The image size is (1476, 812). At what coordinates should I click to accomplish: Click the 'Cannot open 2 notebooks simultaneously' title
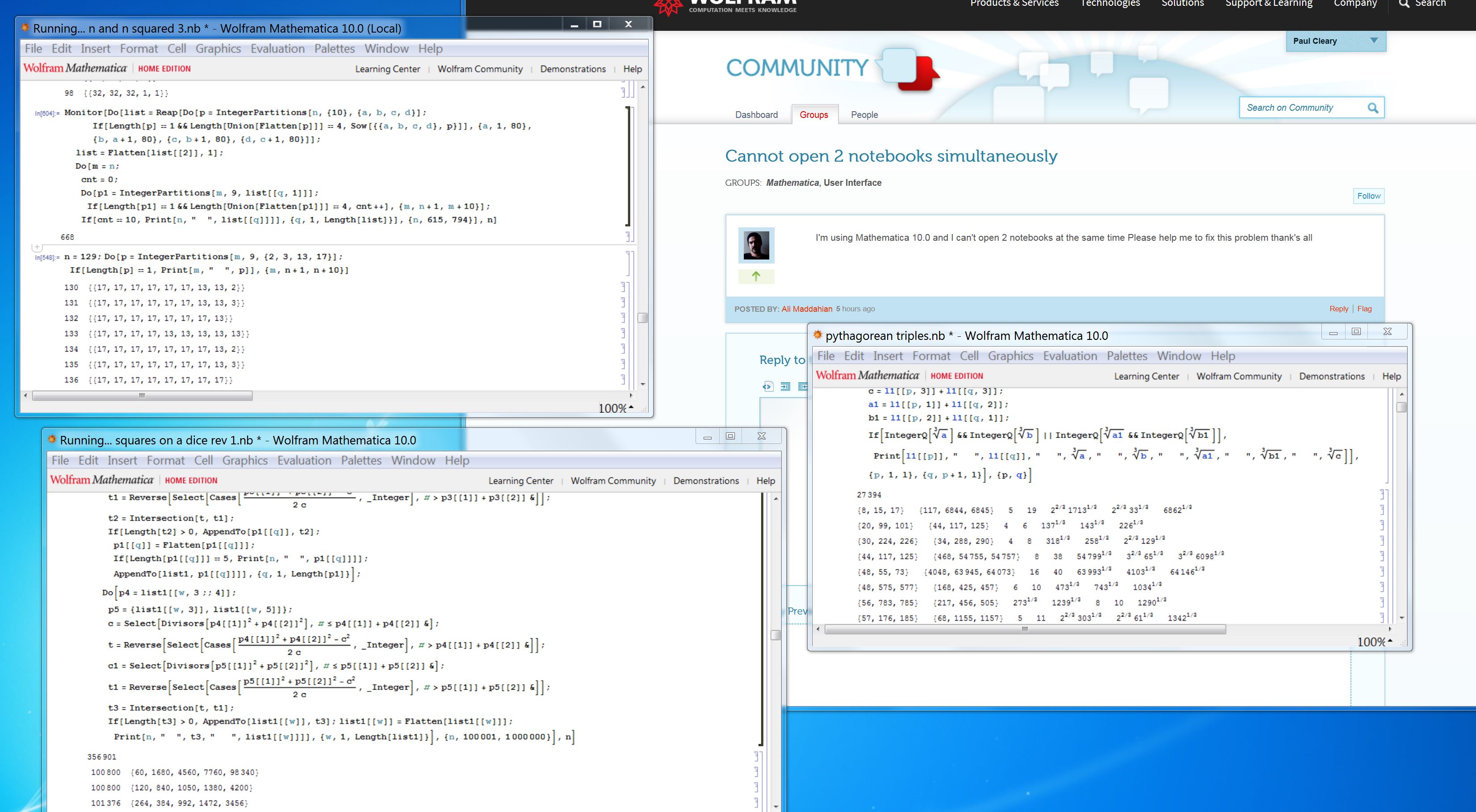(891, 156)
